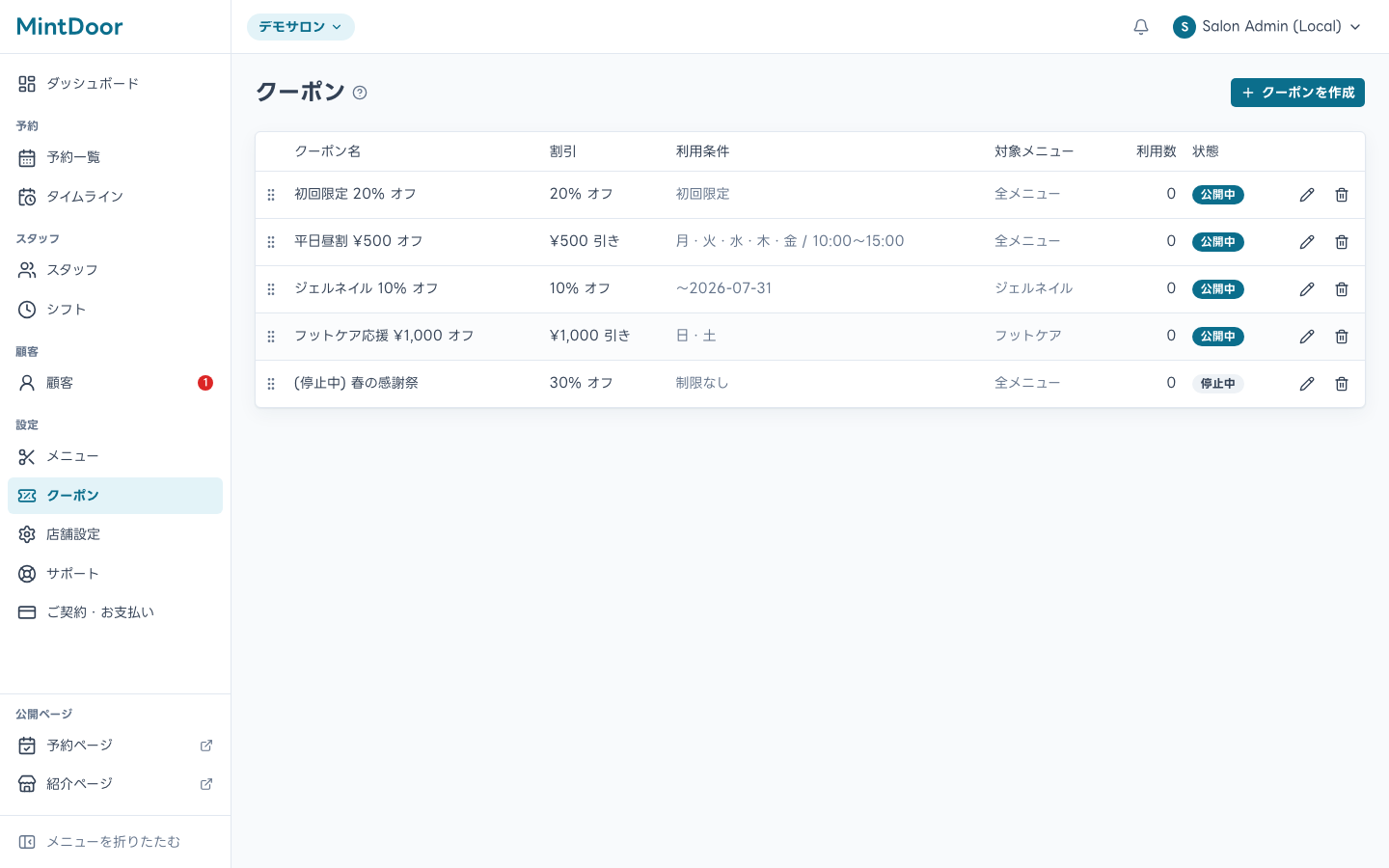The image size is (1389, 868).
Task: Open サポート in sidebar
Action: tap(115, 574)
